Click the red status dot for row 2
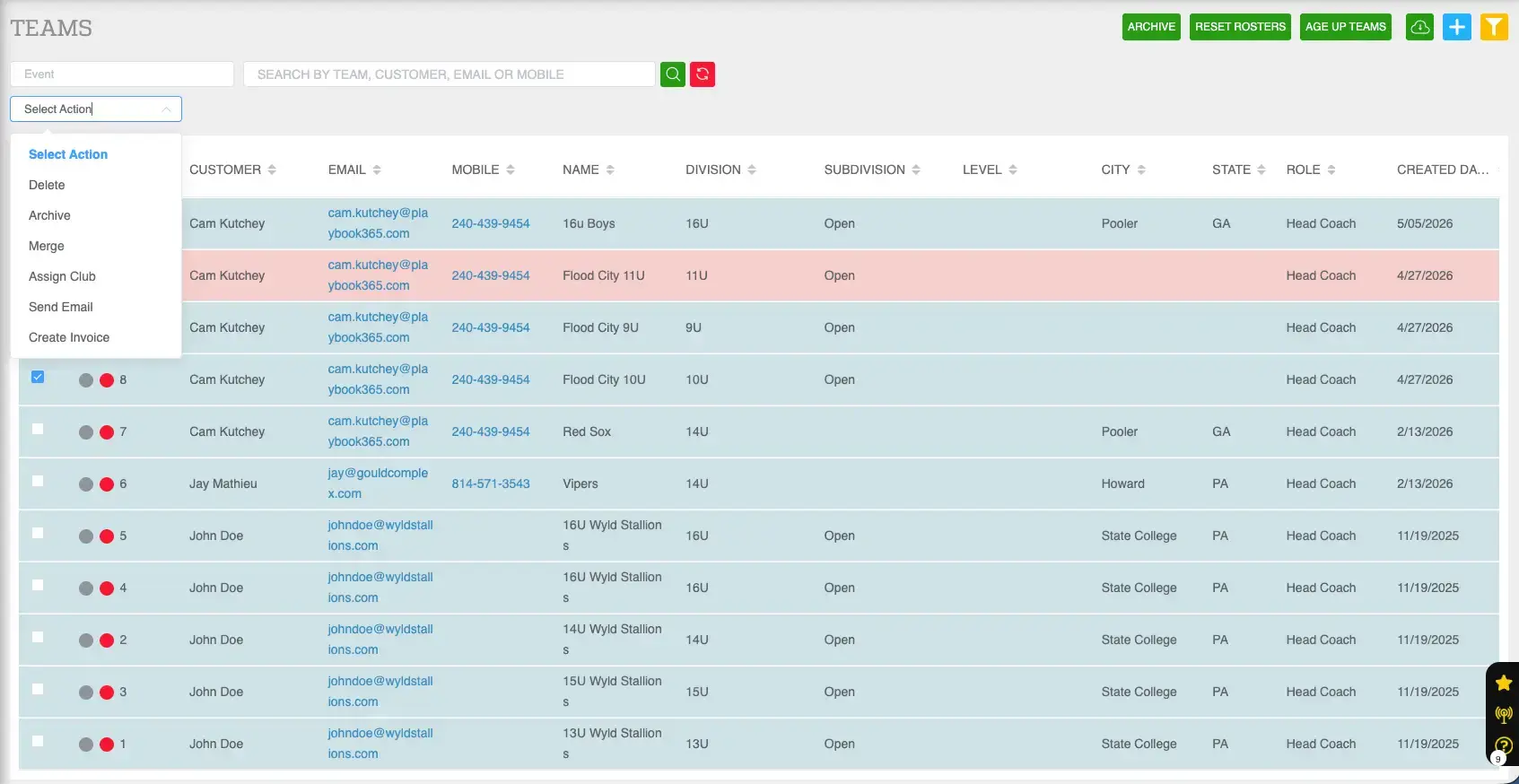This screenshot has width=1519, height=784. click(x=107, y=640)
